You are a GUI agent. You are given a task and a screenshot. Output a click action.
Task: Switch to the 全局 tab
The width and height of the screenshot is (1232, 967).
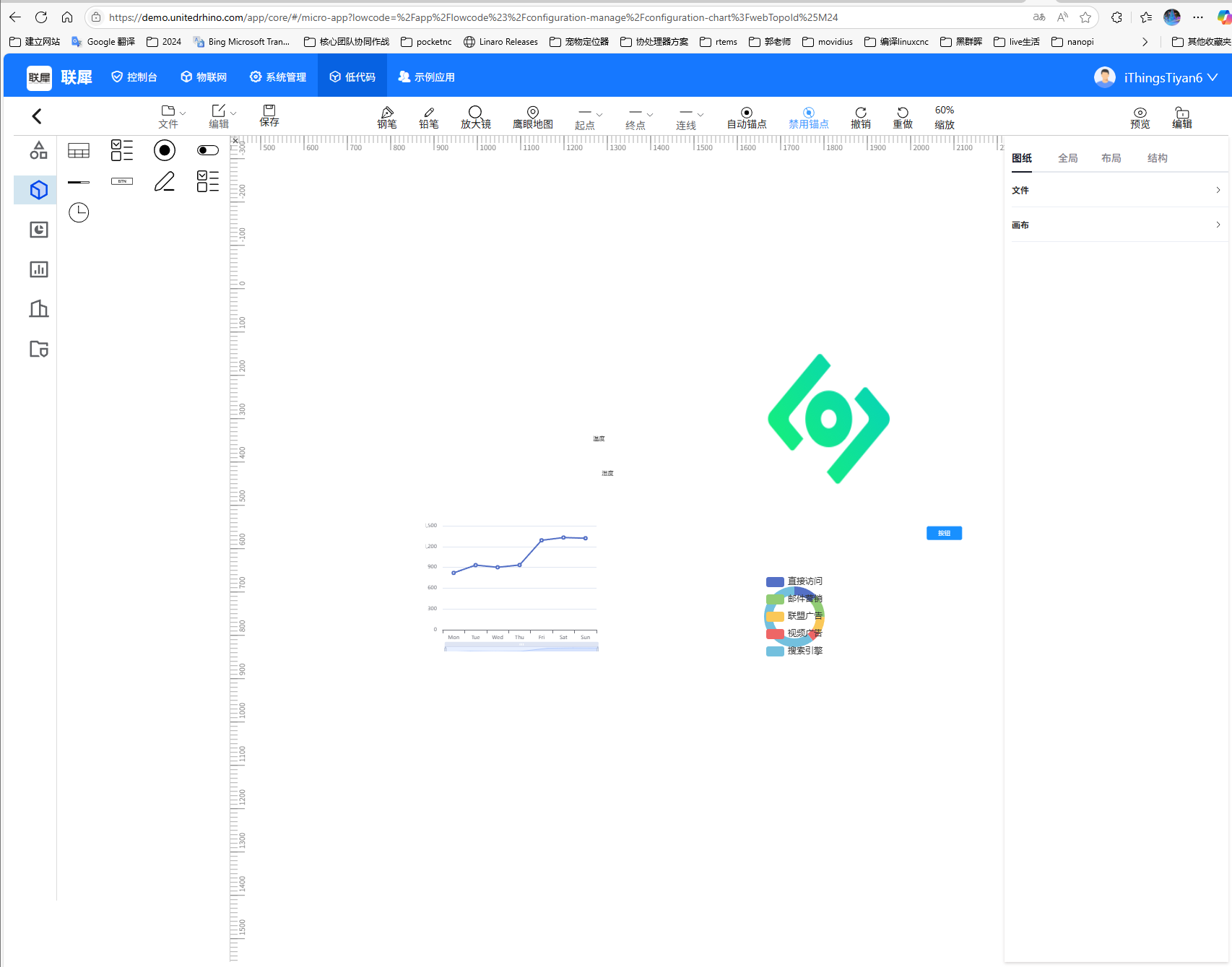1068,158
